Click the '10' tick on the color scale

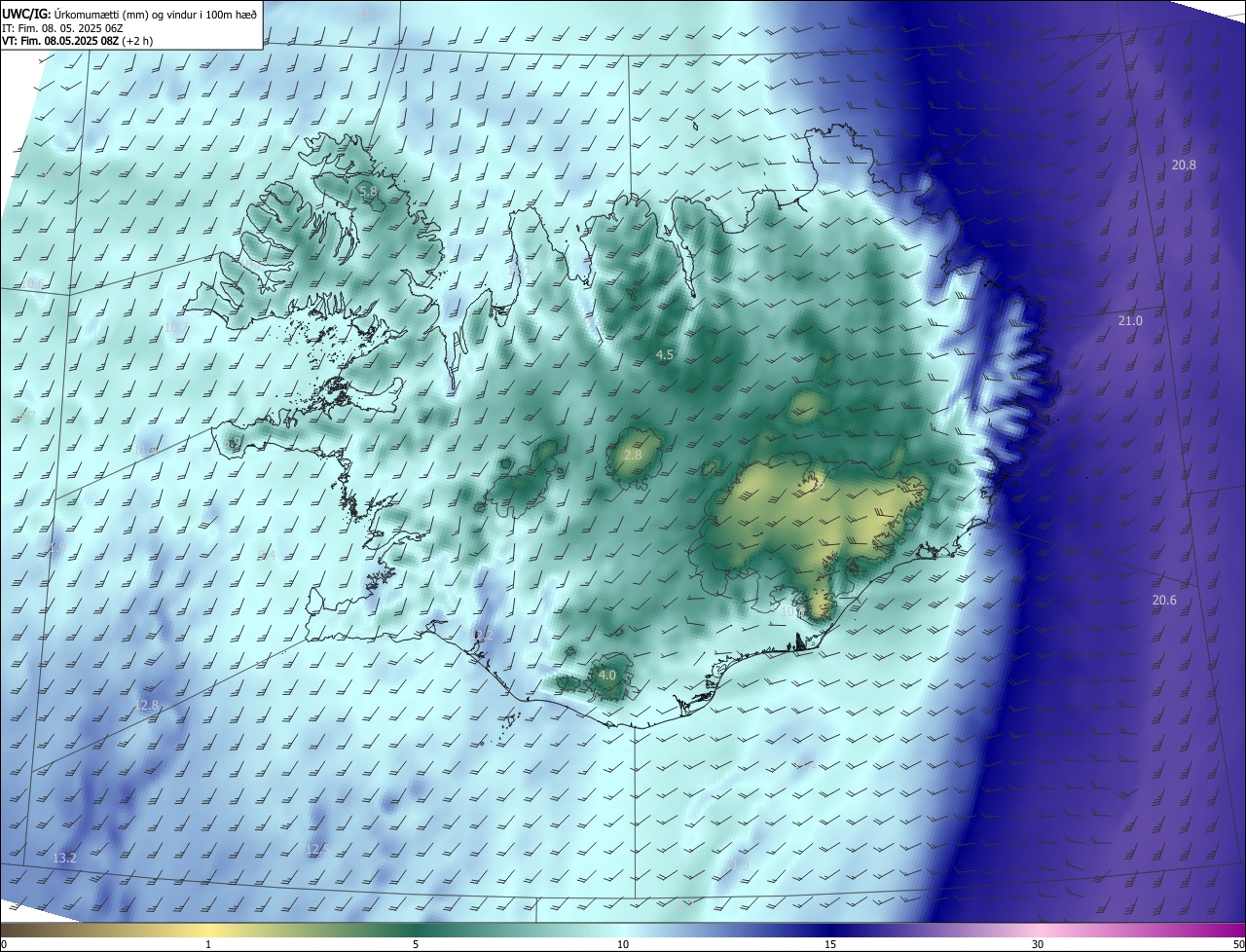(x=623, y=944)
